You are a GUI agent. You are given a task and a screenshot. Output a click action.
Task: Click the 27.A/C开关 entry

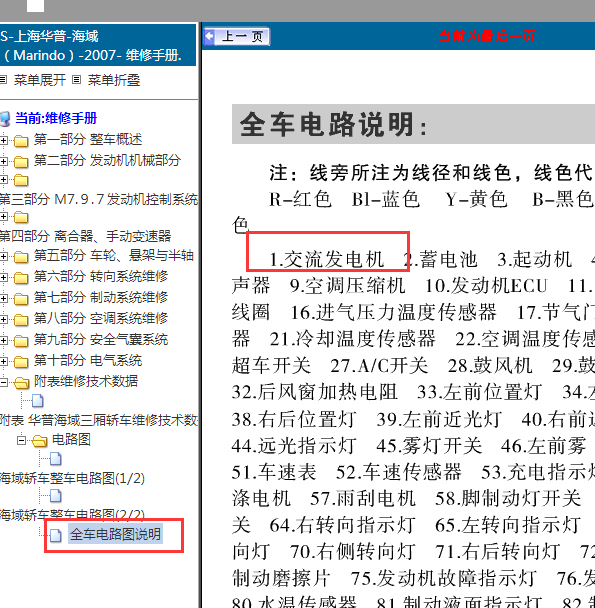click(x=379, y=366)
